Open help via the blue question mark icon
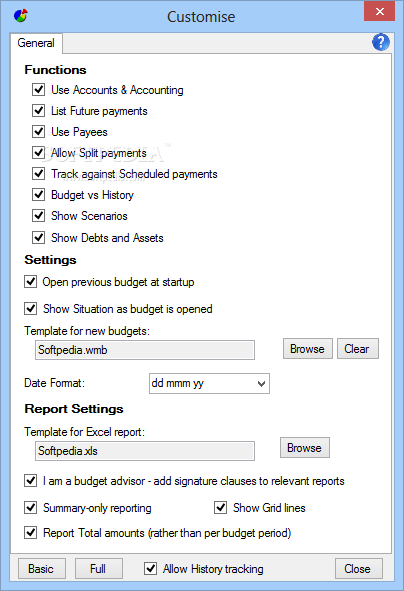 [x=381, y=42]
